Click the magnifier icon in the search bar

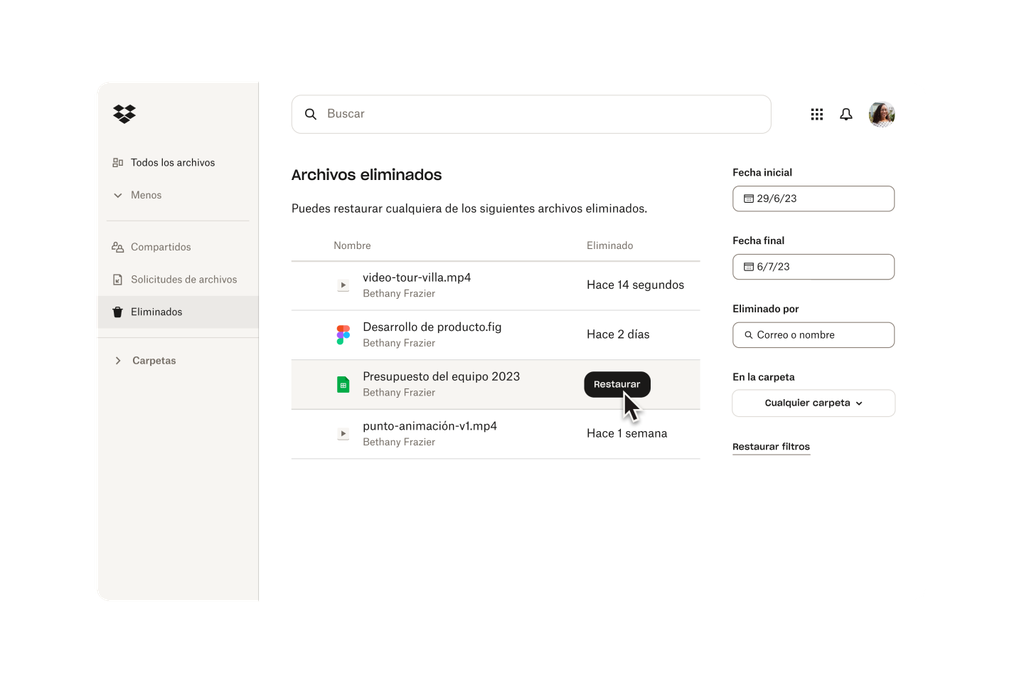(311, 114)
